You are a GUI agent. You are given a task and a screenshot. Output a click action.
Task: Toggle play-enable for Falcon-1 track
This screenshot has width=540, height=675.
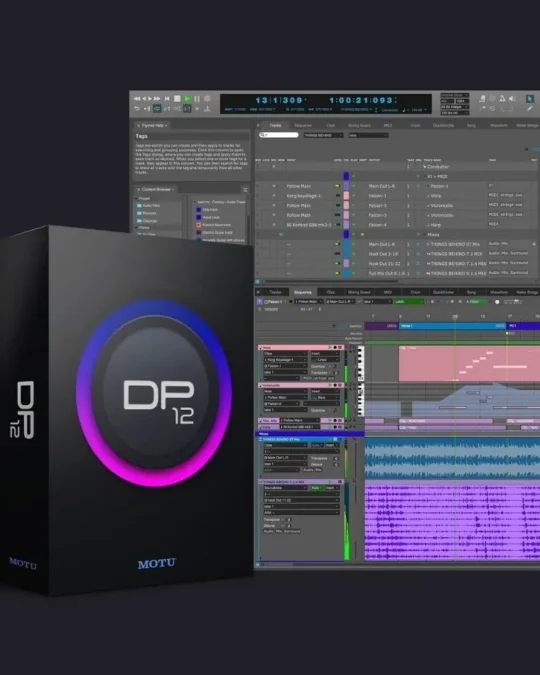(x=354, y=186)
